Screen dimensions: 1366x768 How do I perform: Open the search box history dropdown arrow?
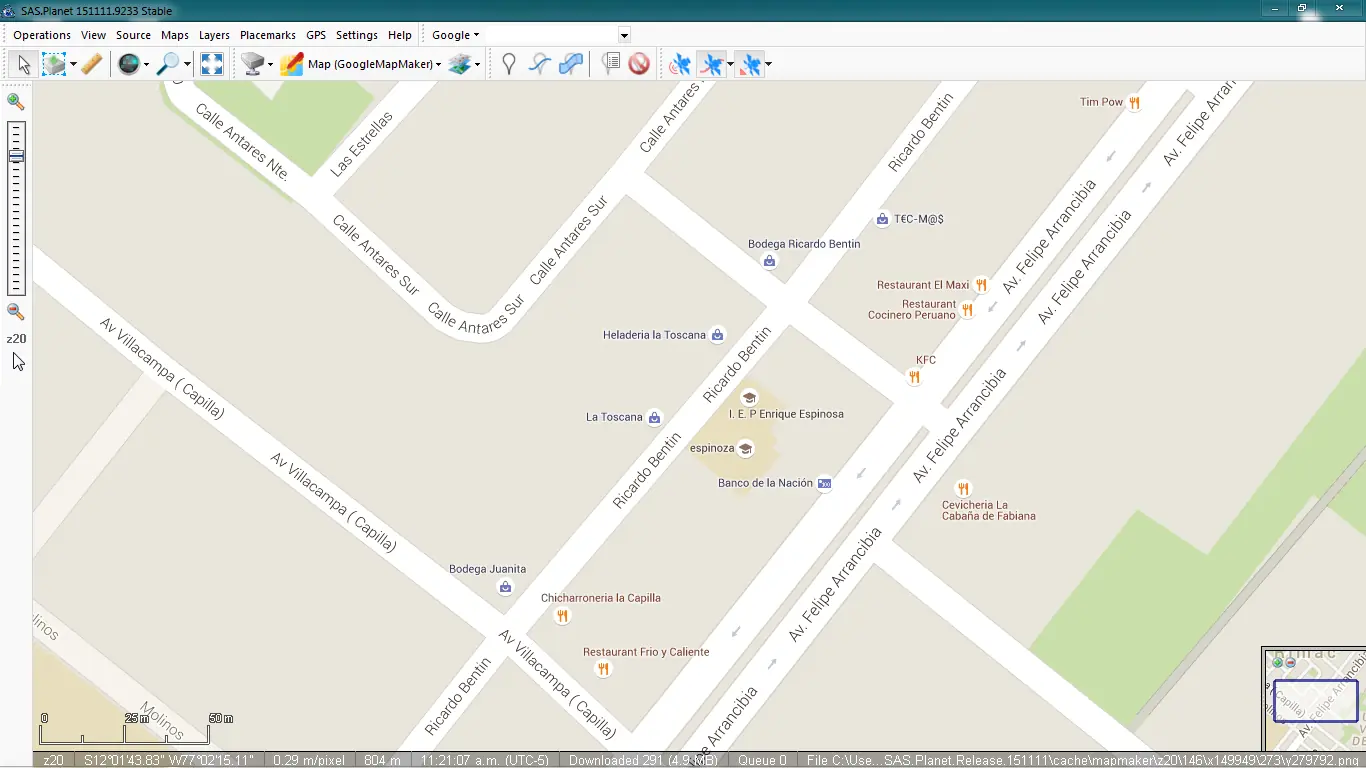coord(624,35)
